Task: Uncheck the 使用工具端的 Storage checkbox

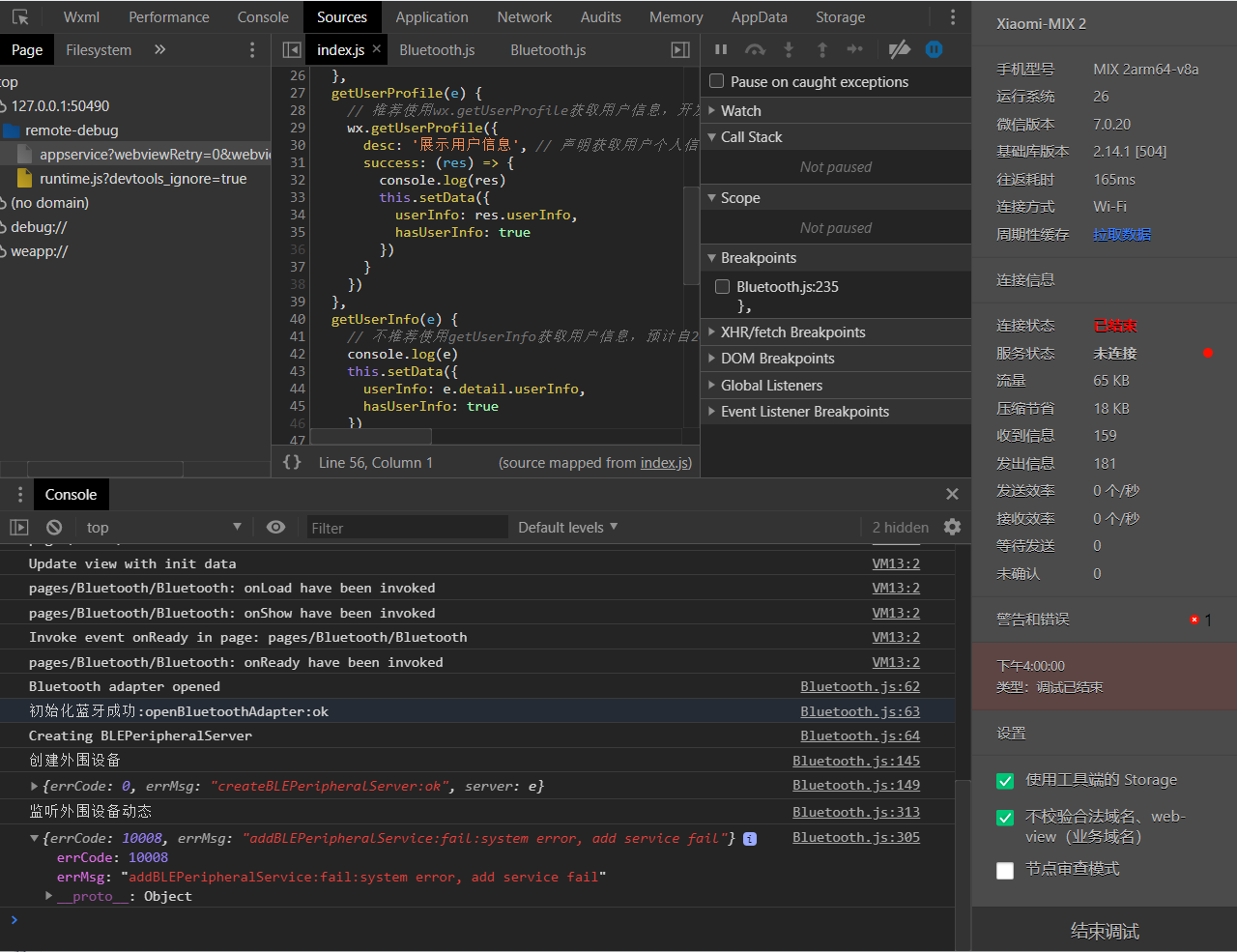Action: point(1005,781)
